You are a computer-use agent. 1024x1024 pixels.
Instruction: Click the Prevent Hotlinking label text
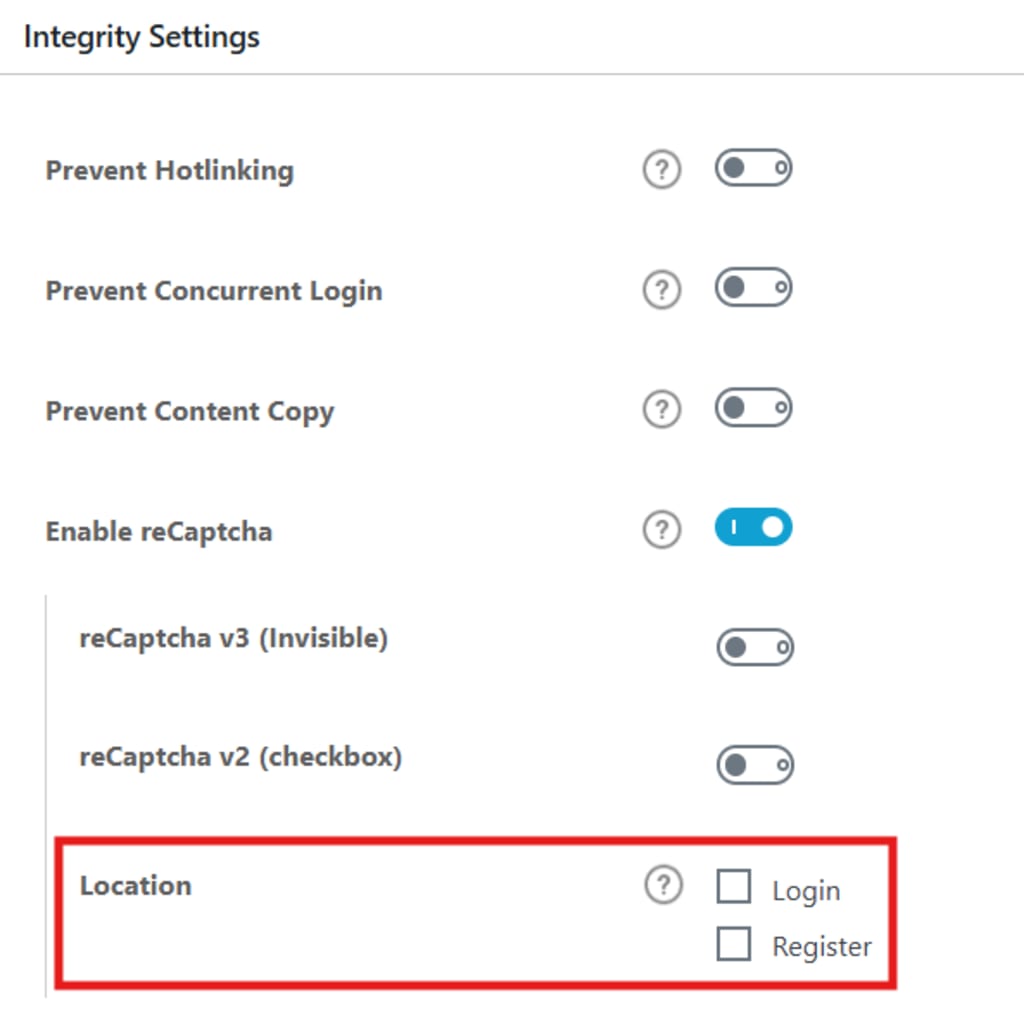[170, 171]
